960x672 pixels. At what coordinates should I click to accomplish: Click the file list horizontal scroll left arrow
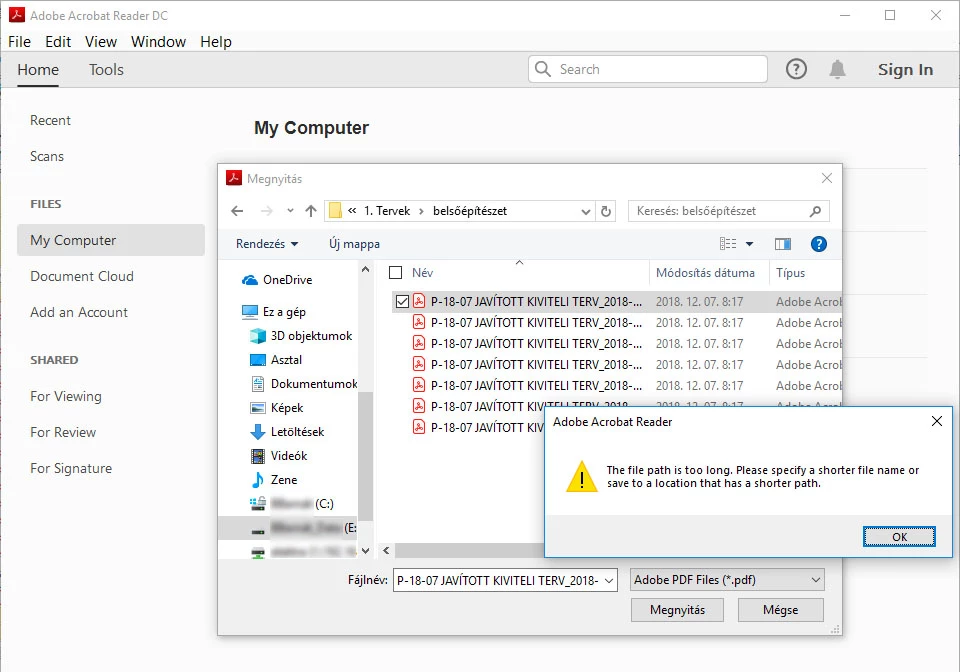(x=386, y=550)
